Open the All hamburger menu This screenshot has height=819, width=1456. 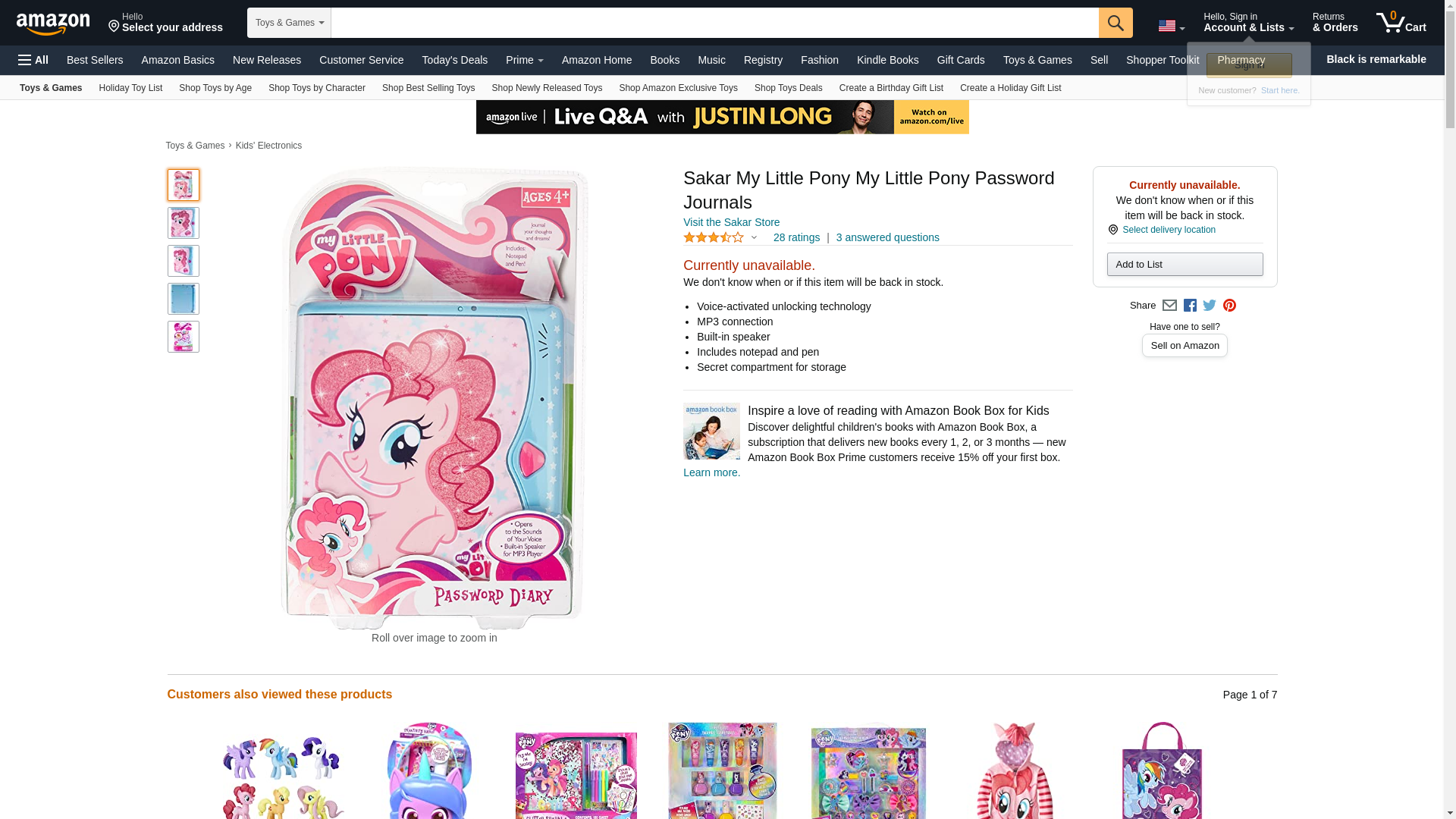pyautogui.click(x=33, y=60)
